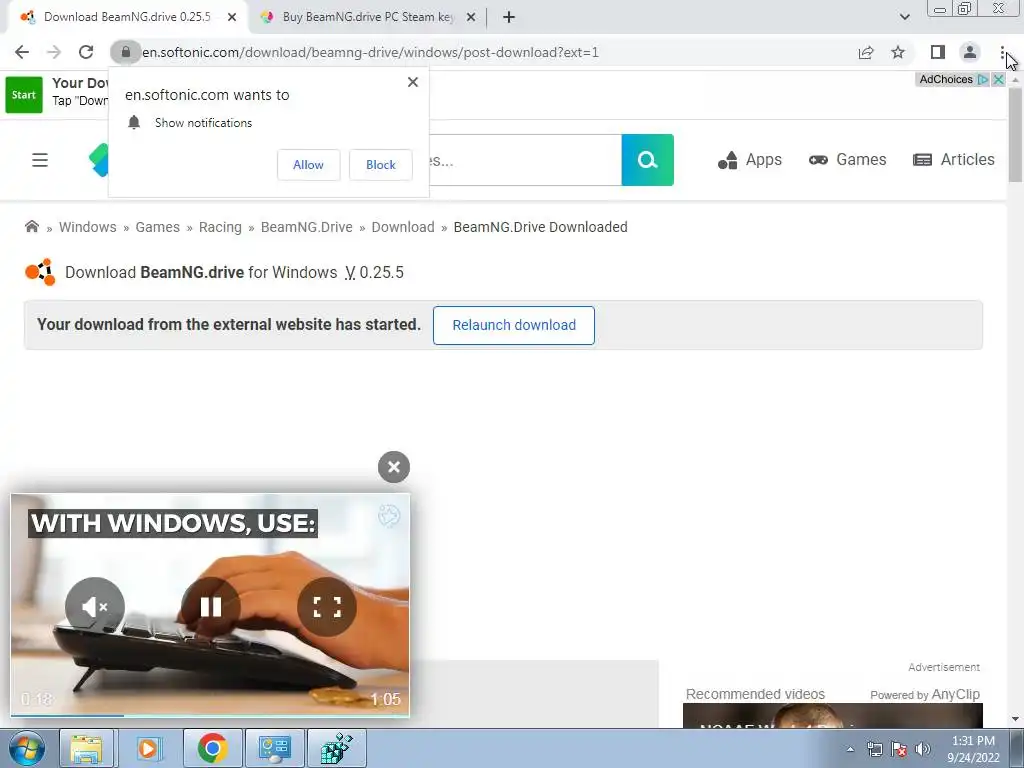Bookmark this page with the star
The width and height of the screenshot is (1024, 768).
(898, 52)
